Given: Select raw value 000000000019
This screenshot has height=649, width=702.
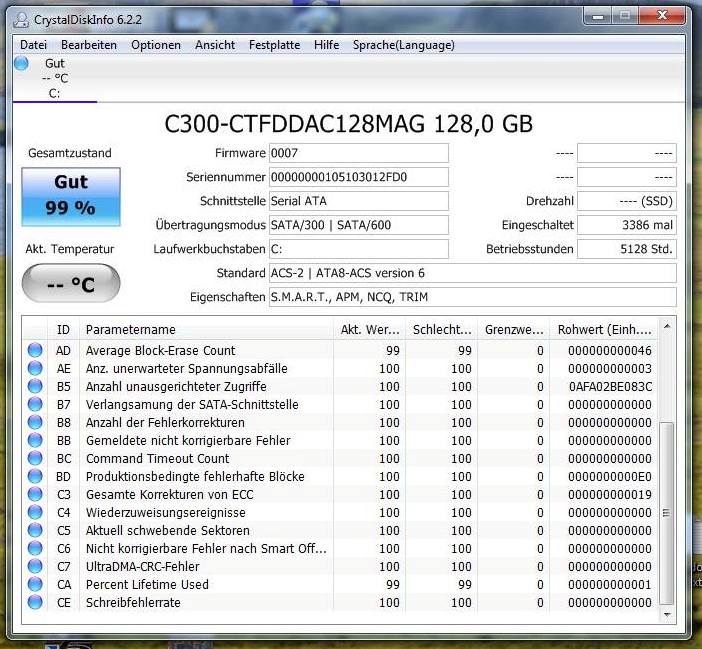Looking at the screenshot, I should (x=610, y=494).
